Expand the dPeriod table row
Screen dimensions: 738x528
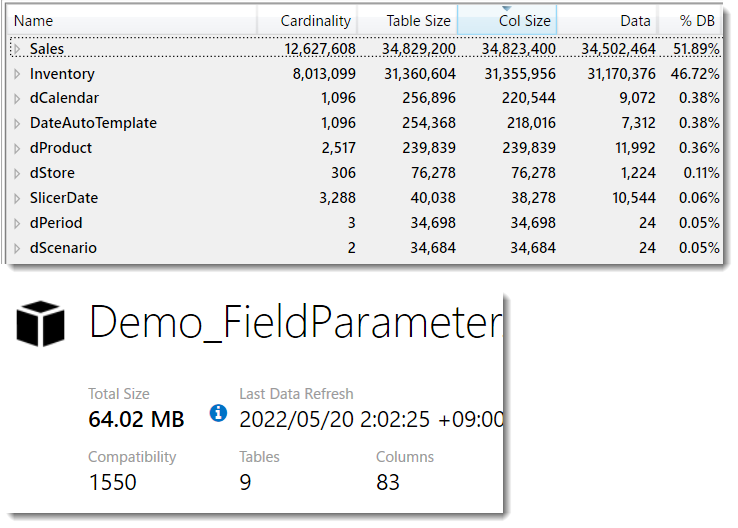(x=17, y=223)
